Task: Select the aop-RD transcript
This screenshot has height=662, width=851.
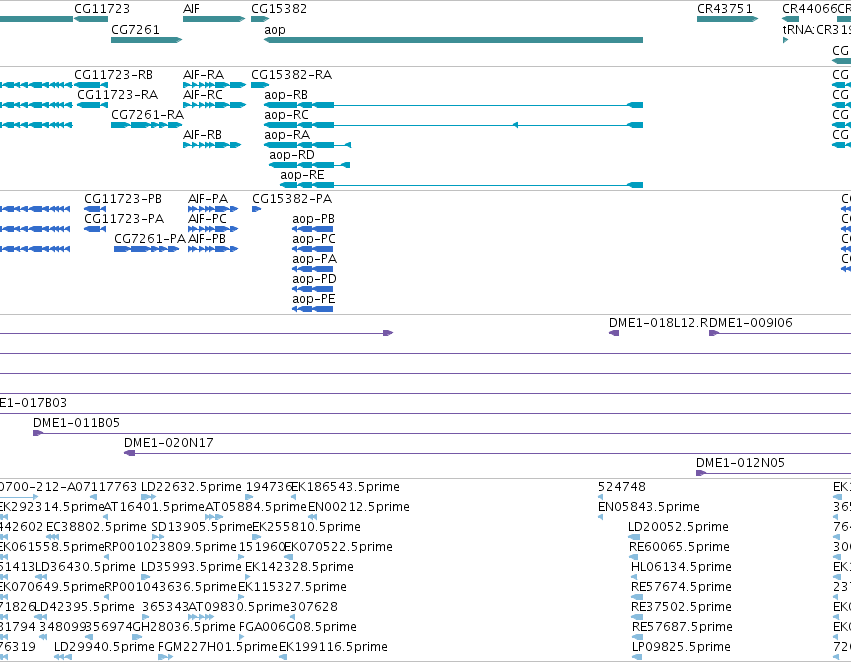Action: 309,165
